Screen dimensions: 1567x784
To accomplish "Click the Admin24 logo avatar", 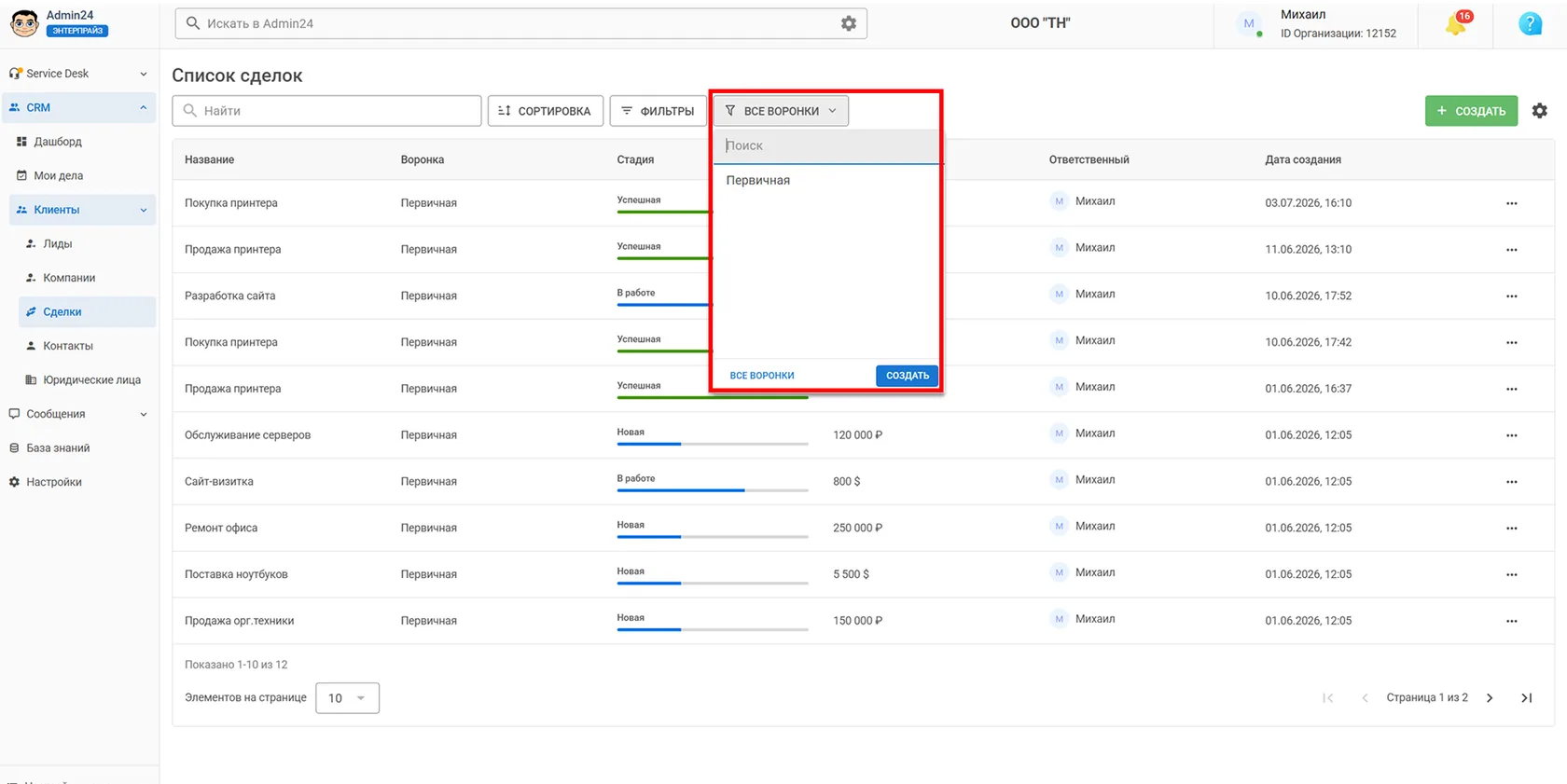I will tap(24, 22).
